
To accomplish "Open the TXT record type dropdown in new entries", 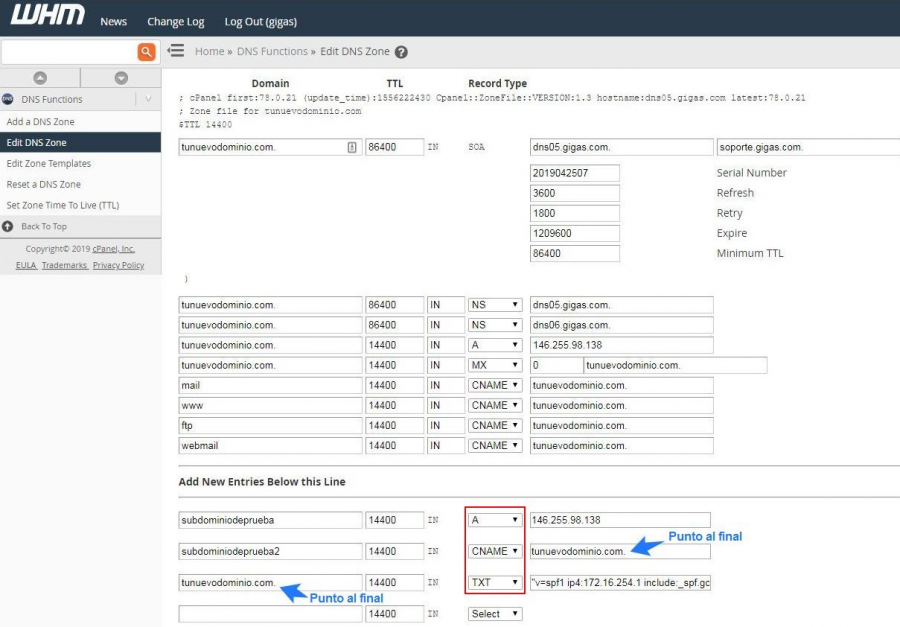I will [495, 582].
